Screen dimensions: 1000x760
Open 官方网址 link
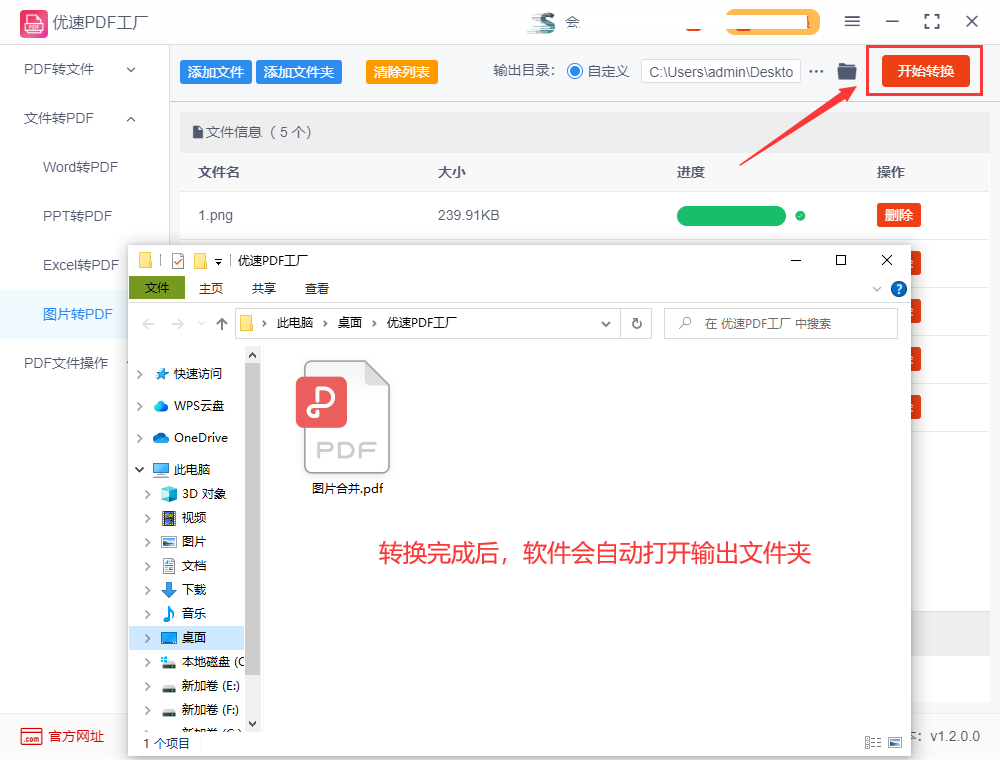(76, 736)
